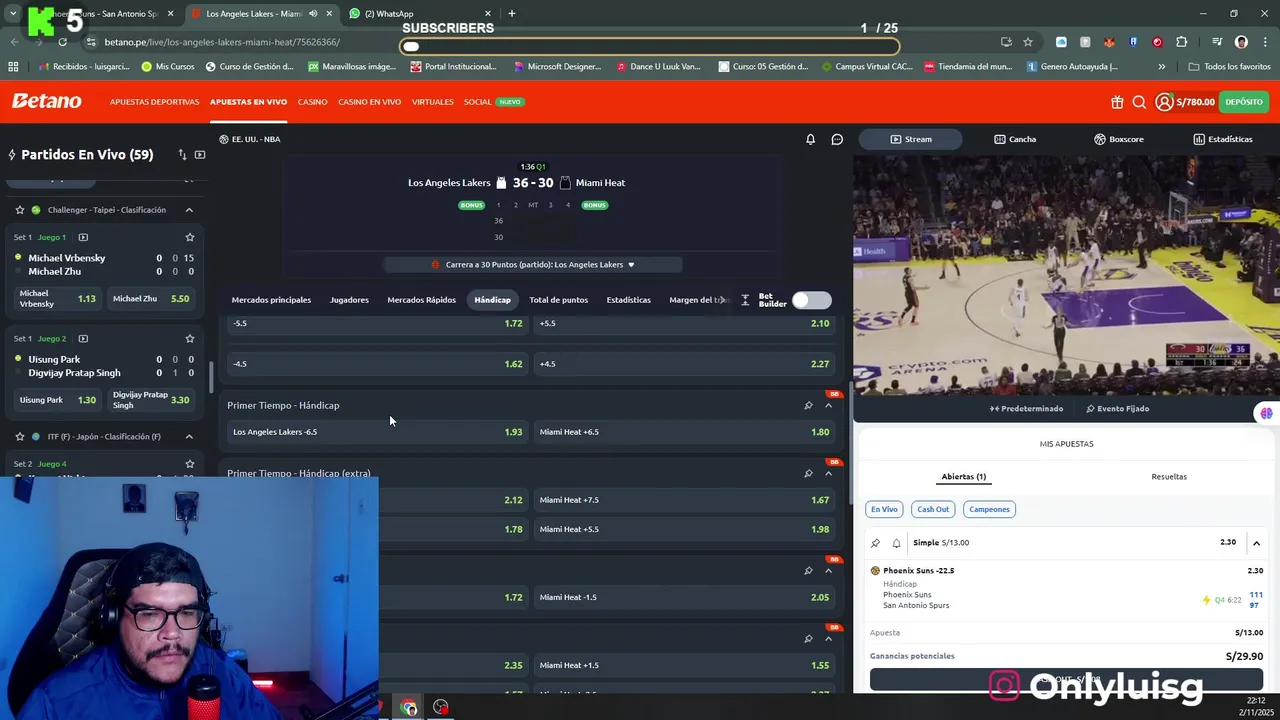This screenshot has width=1280, height=720.
Task: Collapse the Primer Tiempo - Hándicap market
Action: [828, 405]
